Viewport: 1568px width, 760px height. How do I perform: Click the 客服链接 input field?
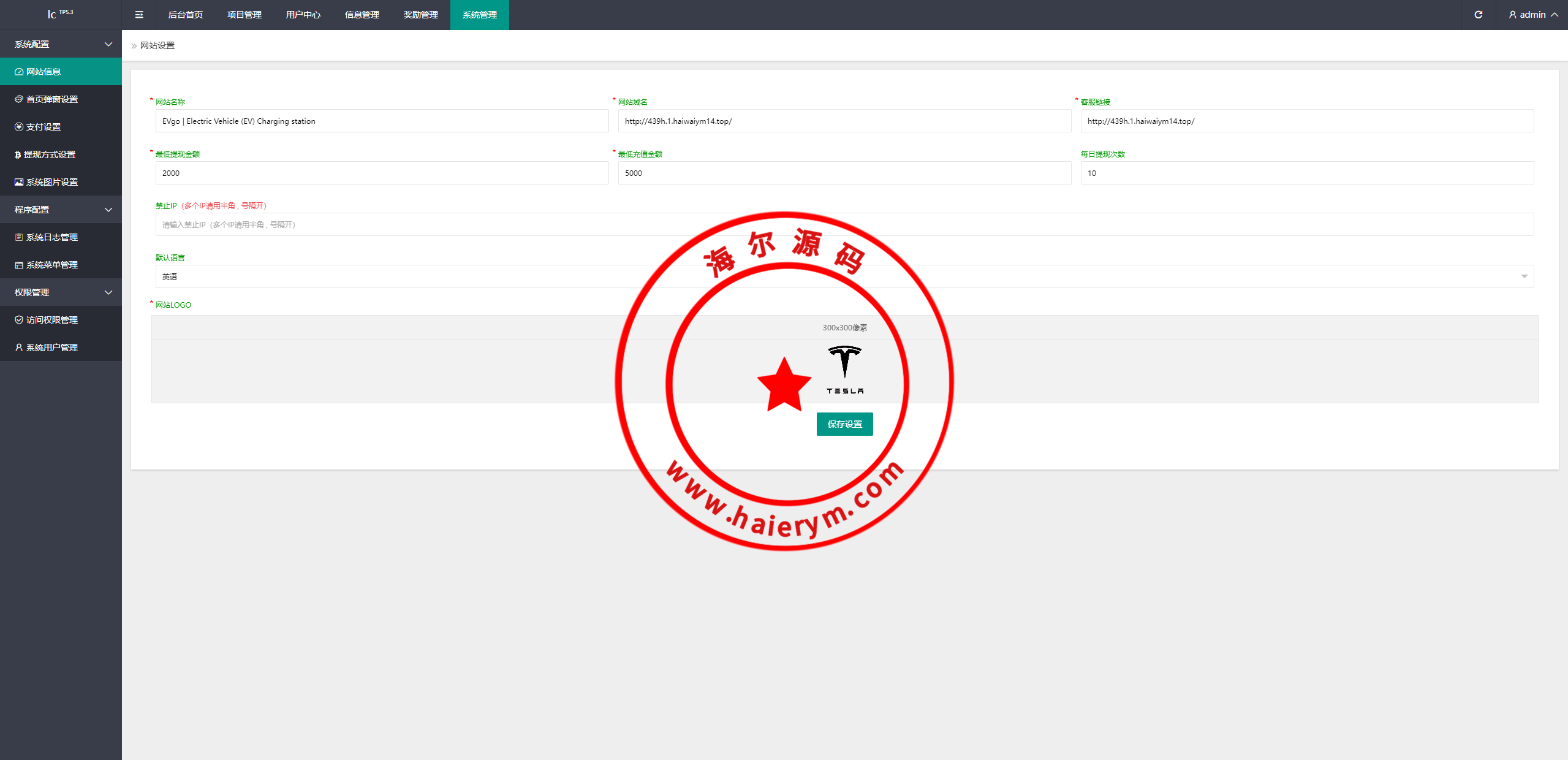point(1307,121)
